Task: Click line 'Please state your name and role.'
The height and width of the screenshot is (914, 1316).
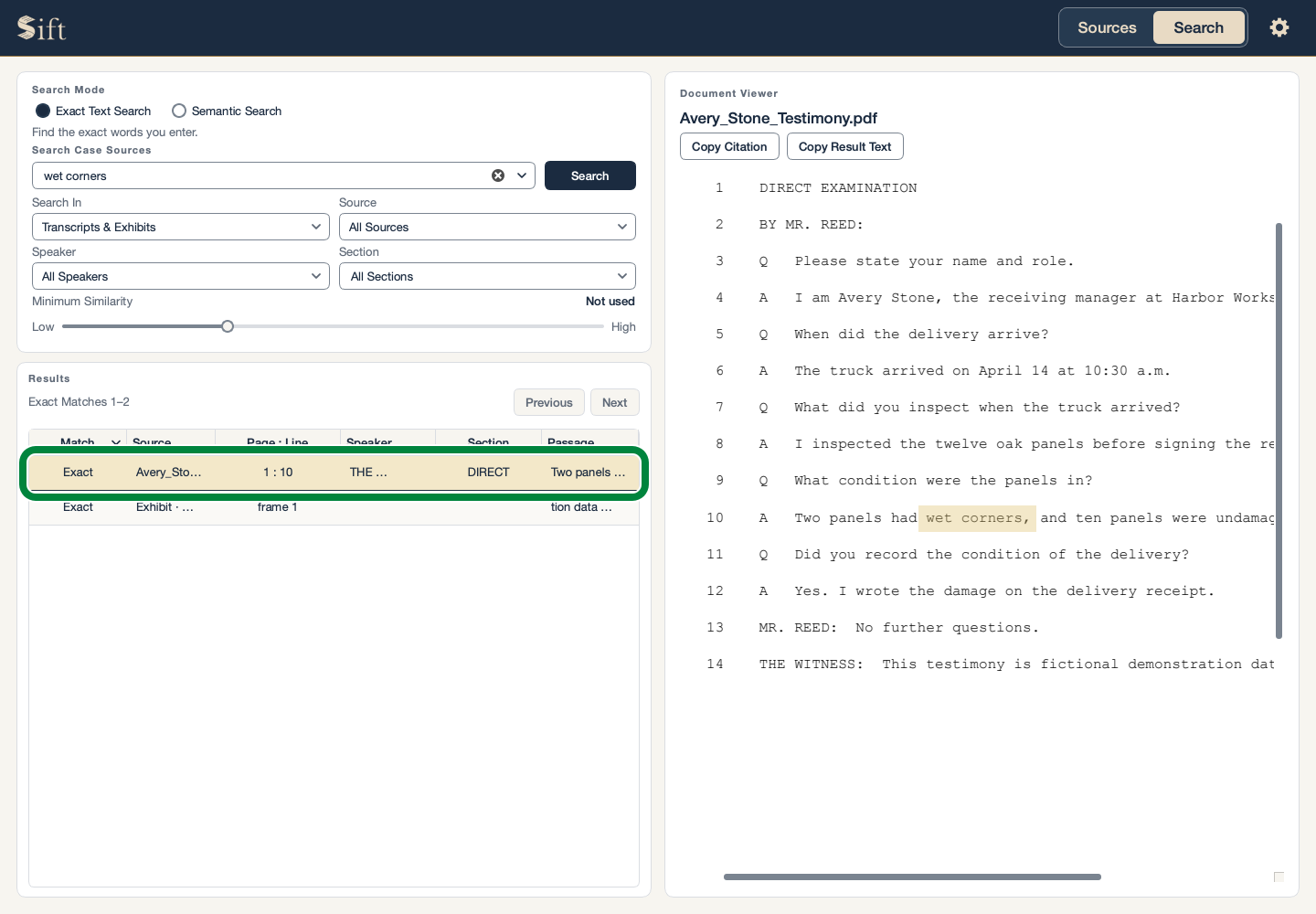Action: (x=934, y=261)
